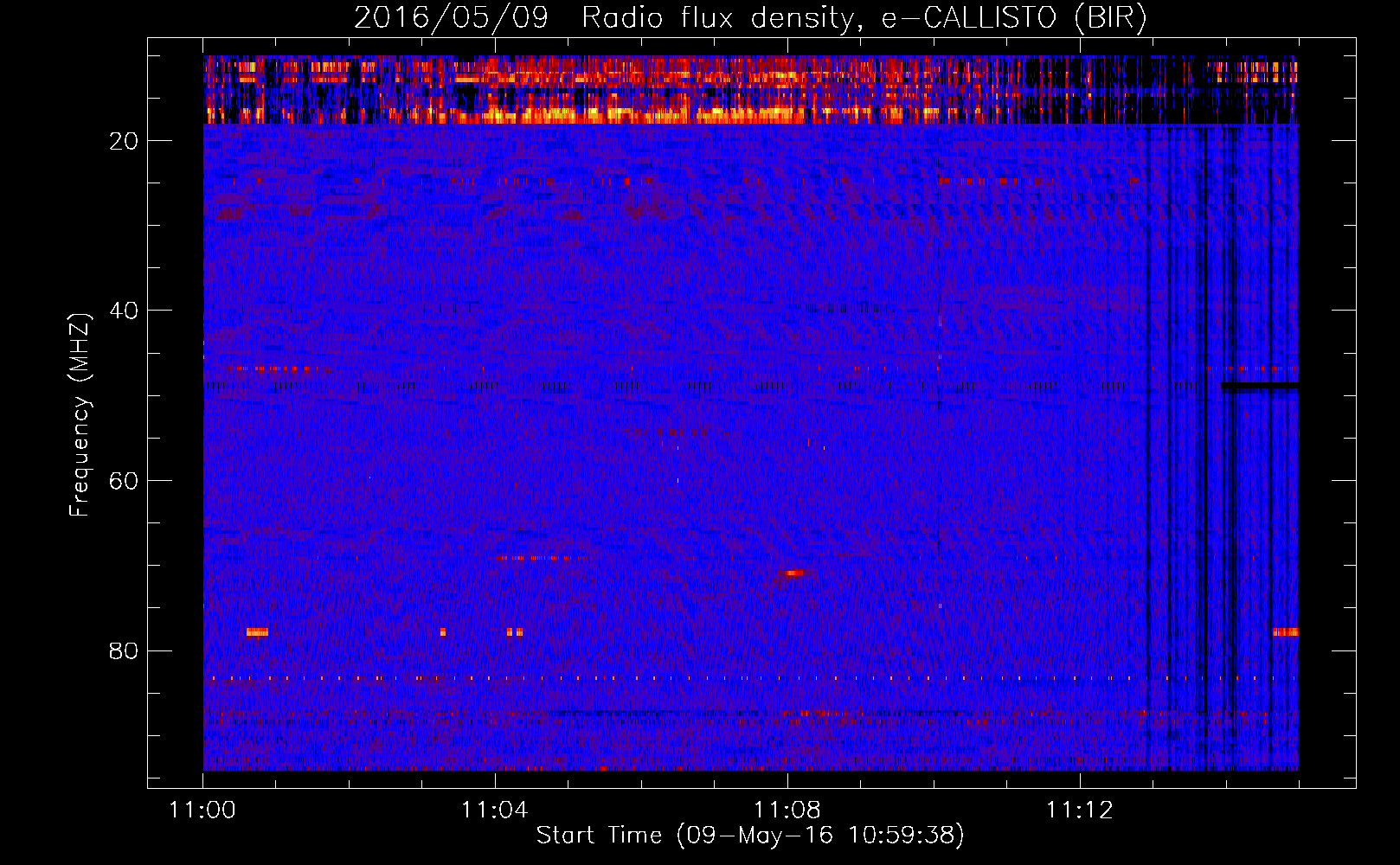Click the "11:04" time tick label
This screenshot has width=1400, height=865.
[x=495, y=811]
